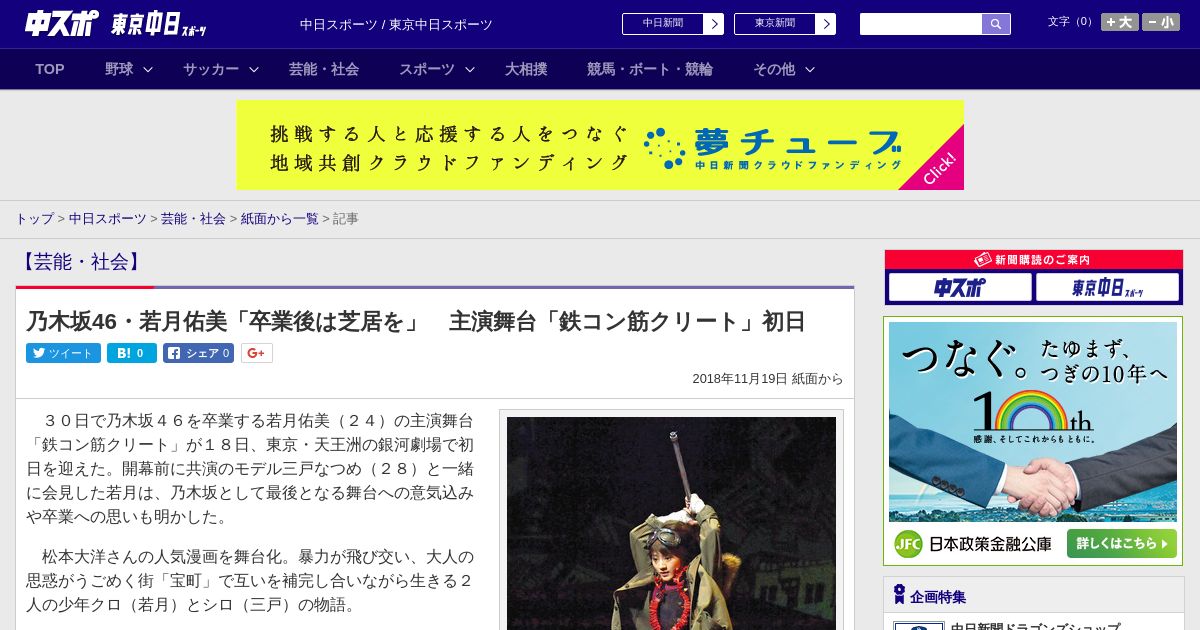Open the スポーツ navigation menu
This screenshot has height=630, width=1200.
pos(427,69)
